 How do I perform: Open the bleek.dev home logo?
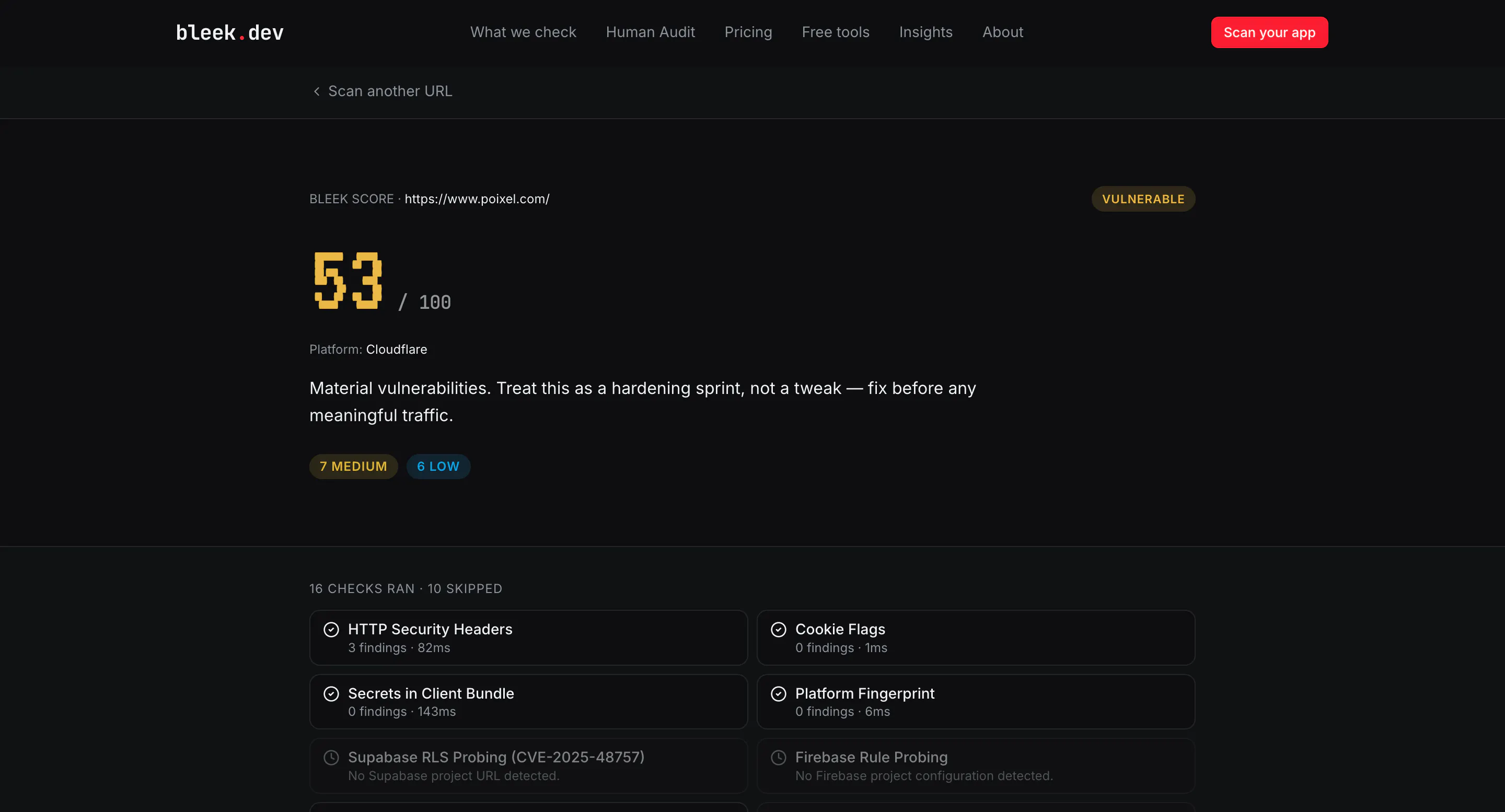tap(229, 33)
